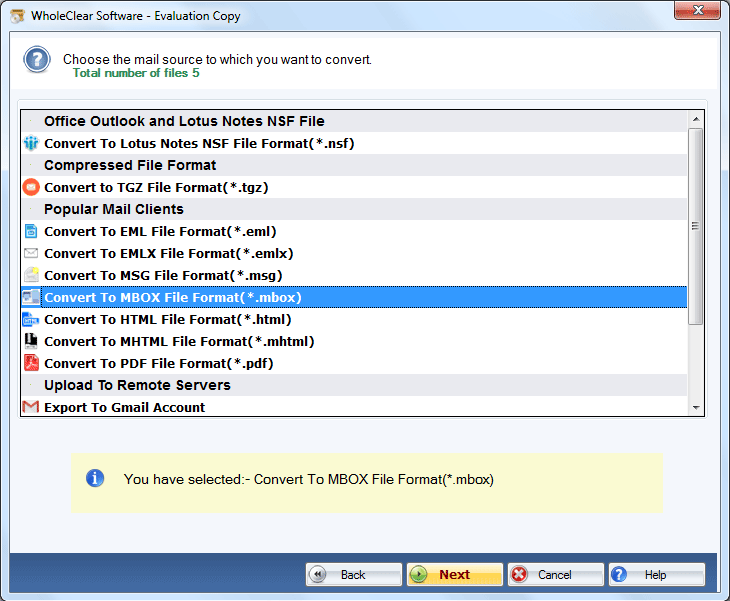Click the scrollbar down arrow
The image size is (730, 601).
pos(696,407)
